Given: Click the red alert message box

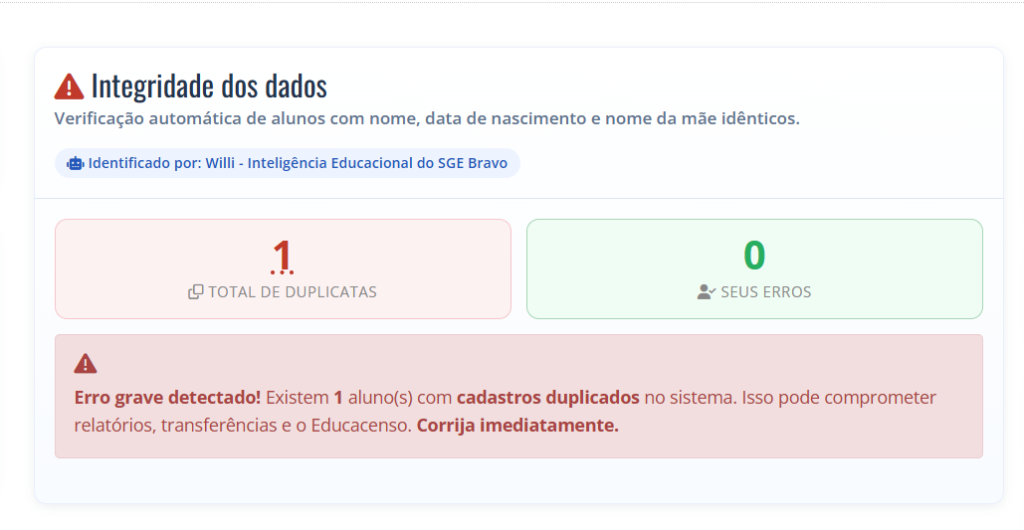Looking at the screenshot, I should tap(519, 396).
